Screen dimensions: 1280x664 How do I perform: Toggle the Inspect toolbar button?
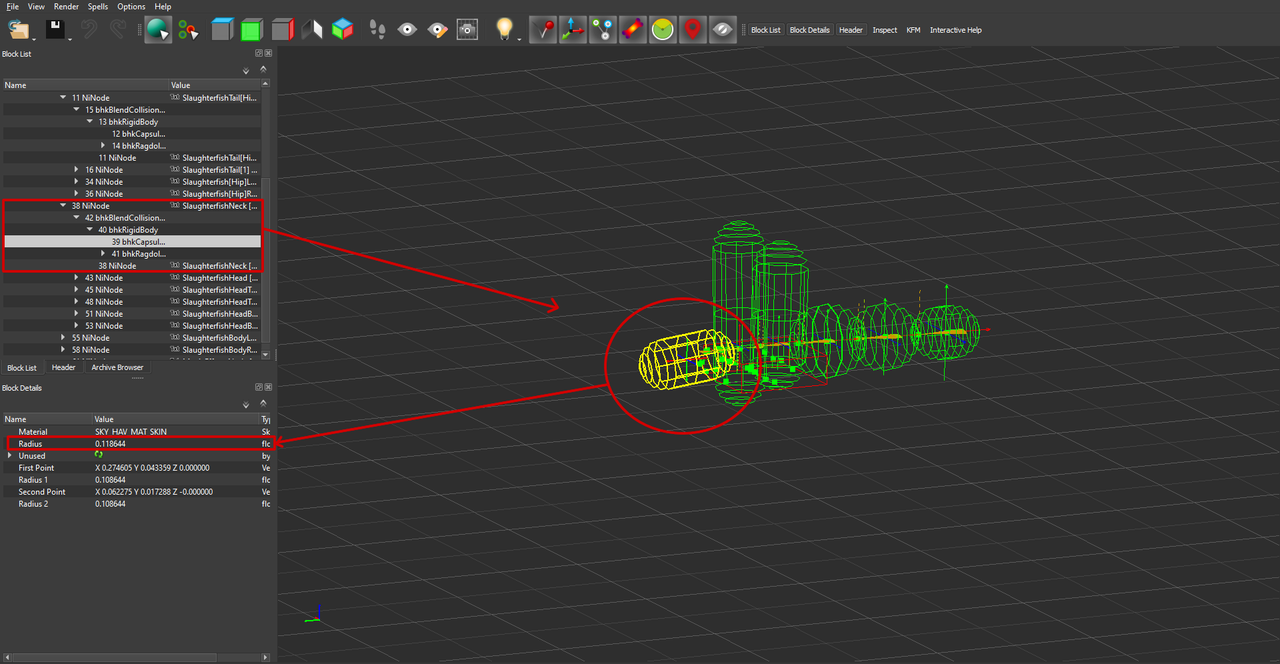point(885,30)
